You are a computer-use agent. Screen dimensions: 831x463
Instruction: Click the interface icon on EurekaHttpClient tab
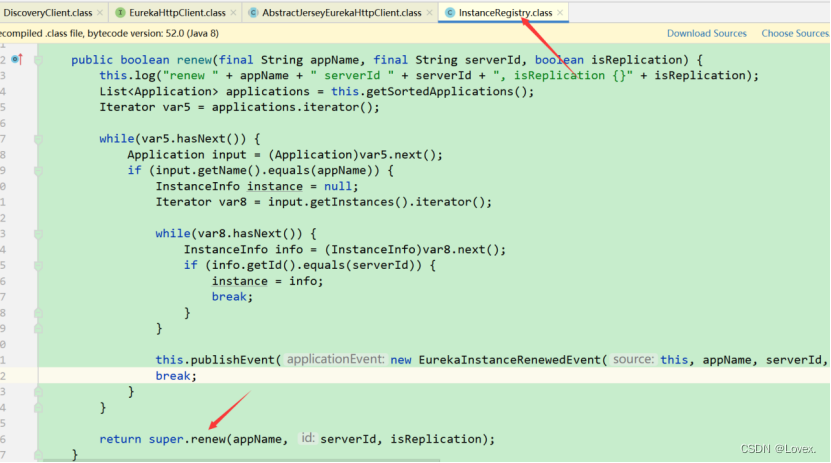120,13
